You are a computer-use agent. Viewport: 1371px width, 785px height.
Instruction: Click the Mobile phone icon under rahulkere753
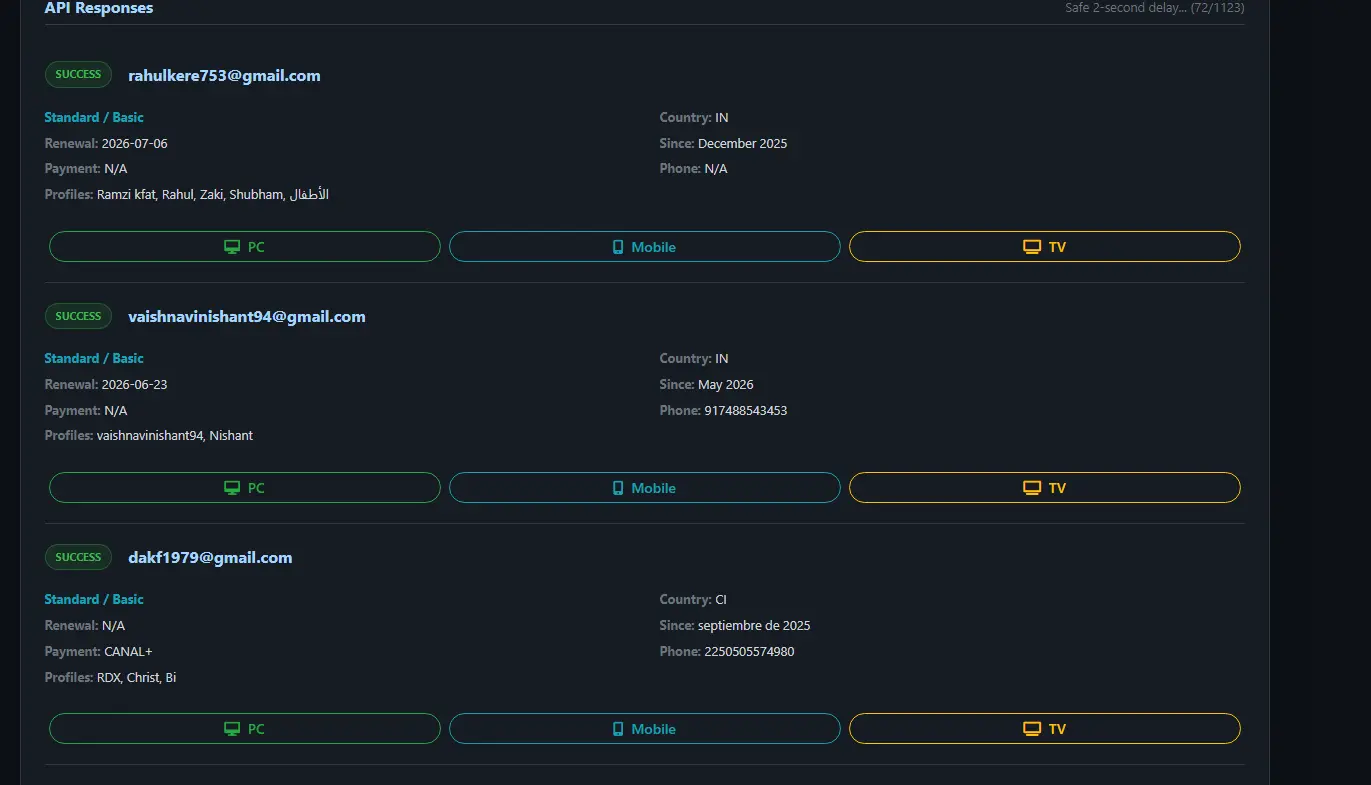point(618,247)
